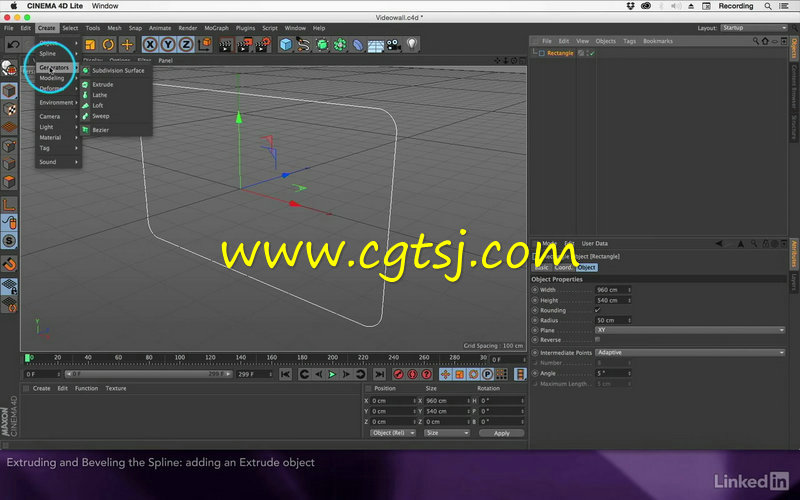Open the Object (Rel) coordinate dropdown
Screen dimensions: 800x500
coord(392,433)
